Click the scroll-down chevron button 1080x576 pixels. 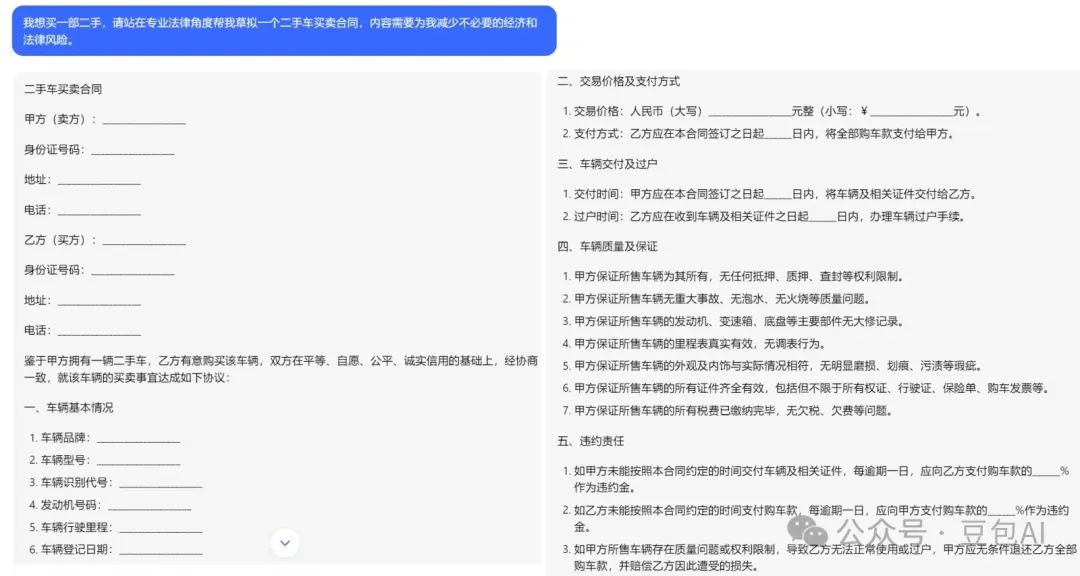point(285,543)
